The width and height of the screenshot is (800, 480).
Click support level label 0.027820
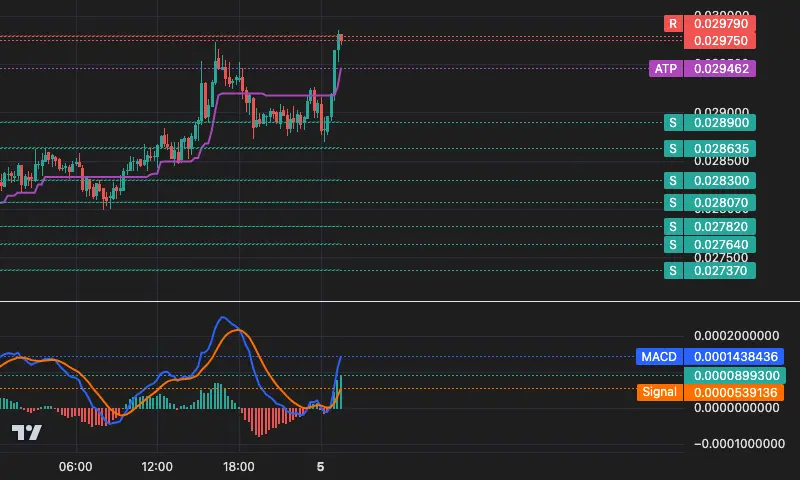coord(719,226)
